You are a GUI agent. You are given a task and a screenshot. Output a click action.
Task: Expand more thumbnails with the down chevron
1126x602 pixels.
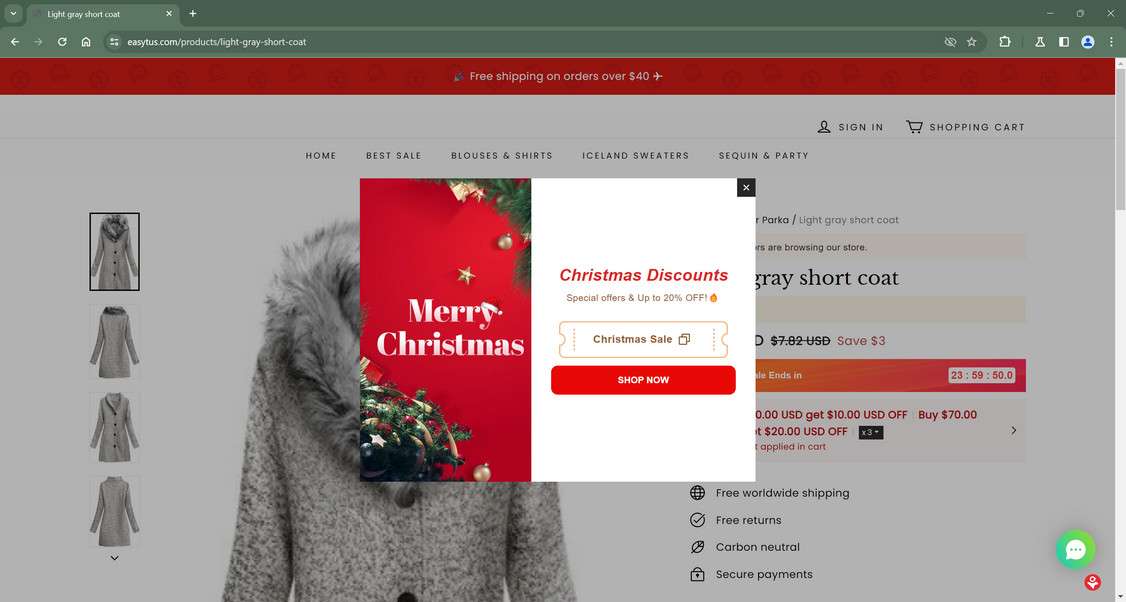coord(114,558)
